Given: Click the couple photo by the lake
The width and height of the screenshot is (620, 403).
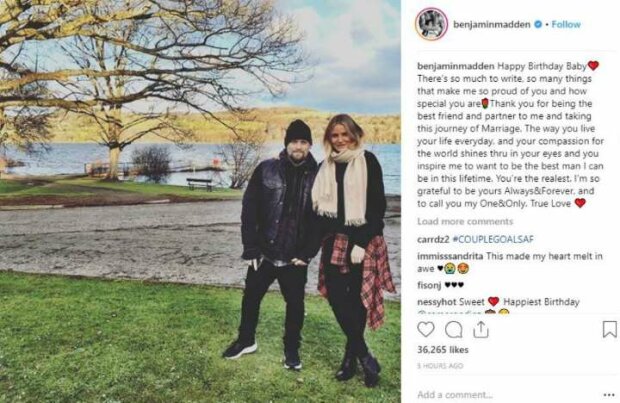Looking at the screenshot, I should [200, 202].
